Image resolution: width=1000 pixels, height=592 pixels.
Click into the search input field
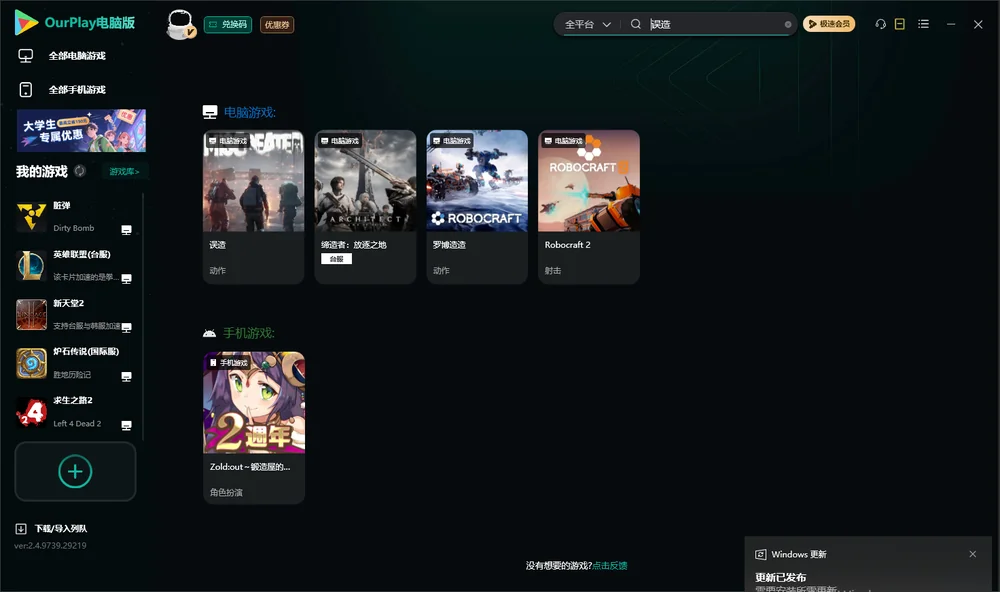714,24
